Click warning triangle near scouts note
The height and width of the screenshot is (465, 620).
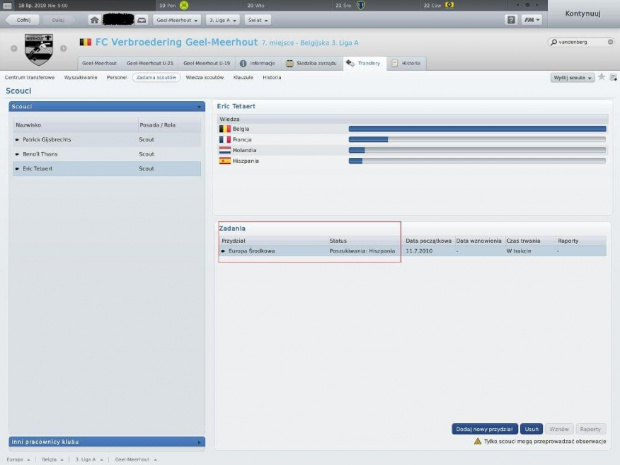click(478, 441)
